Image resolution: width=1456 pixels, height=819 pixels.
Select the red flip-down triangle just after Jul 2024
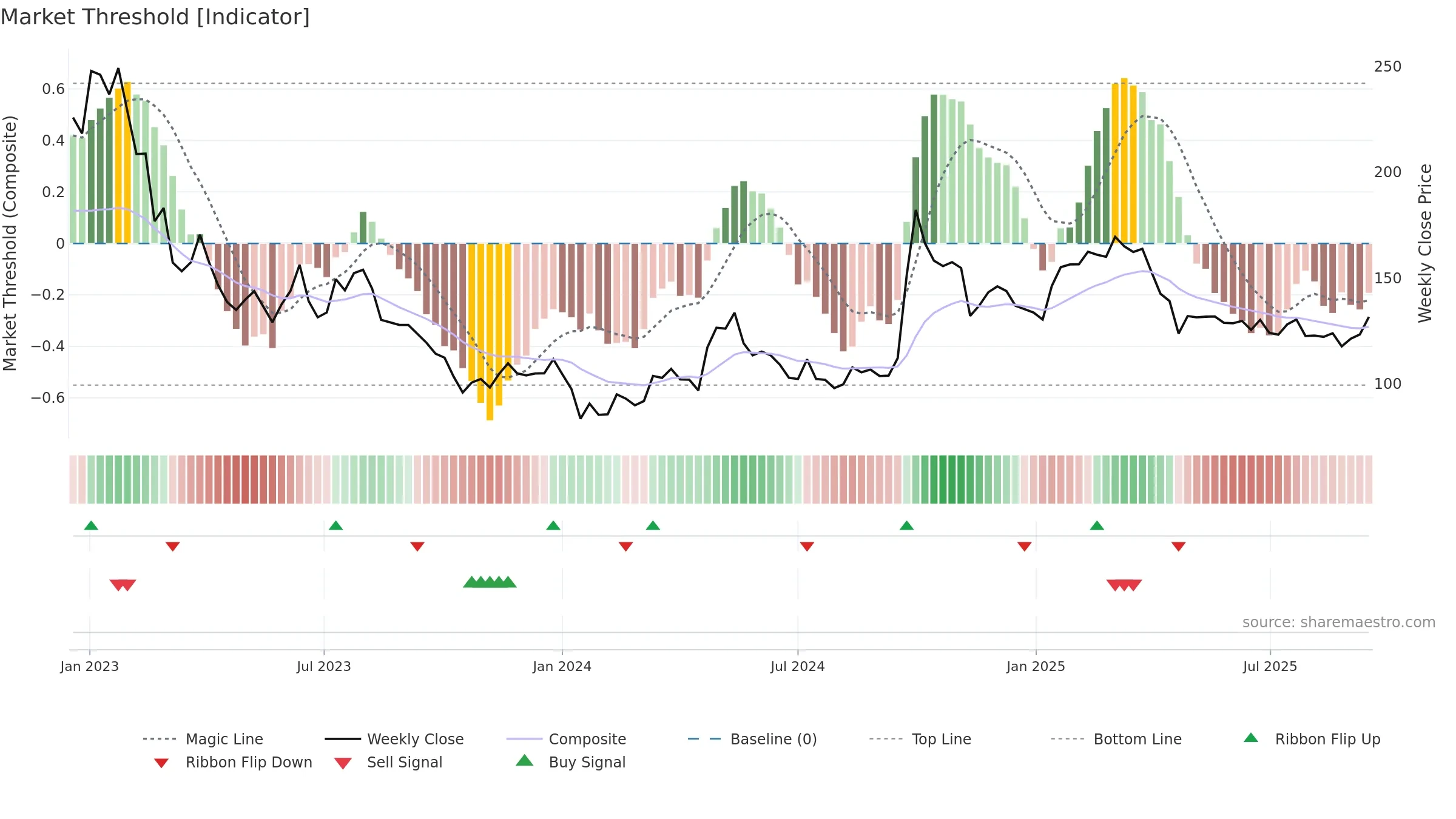[x=807, y=547]
